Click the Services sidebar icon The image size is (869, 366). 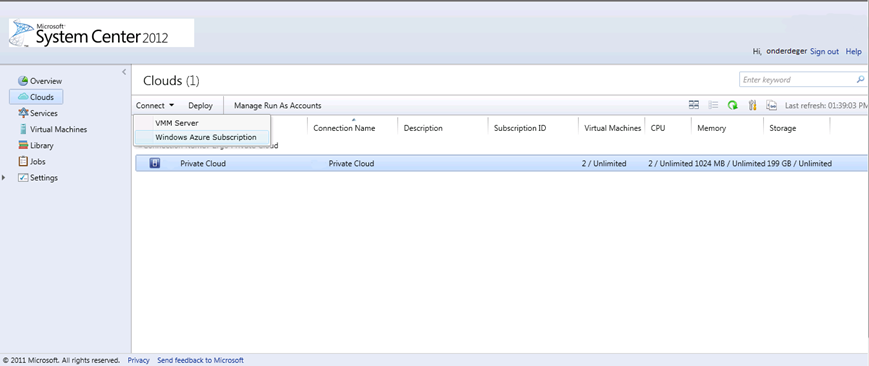pos(23,113)
